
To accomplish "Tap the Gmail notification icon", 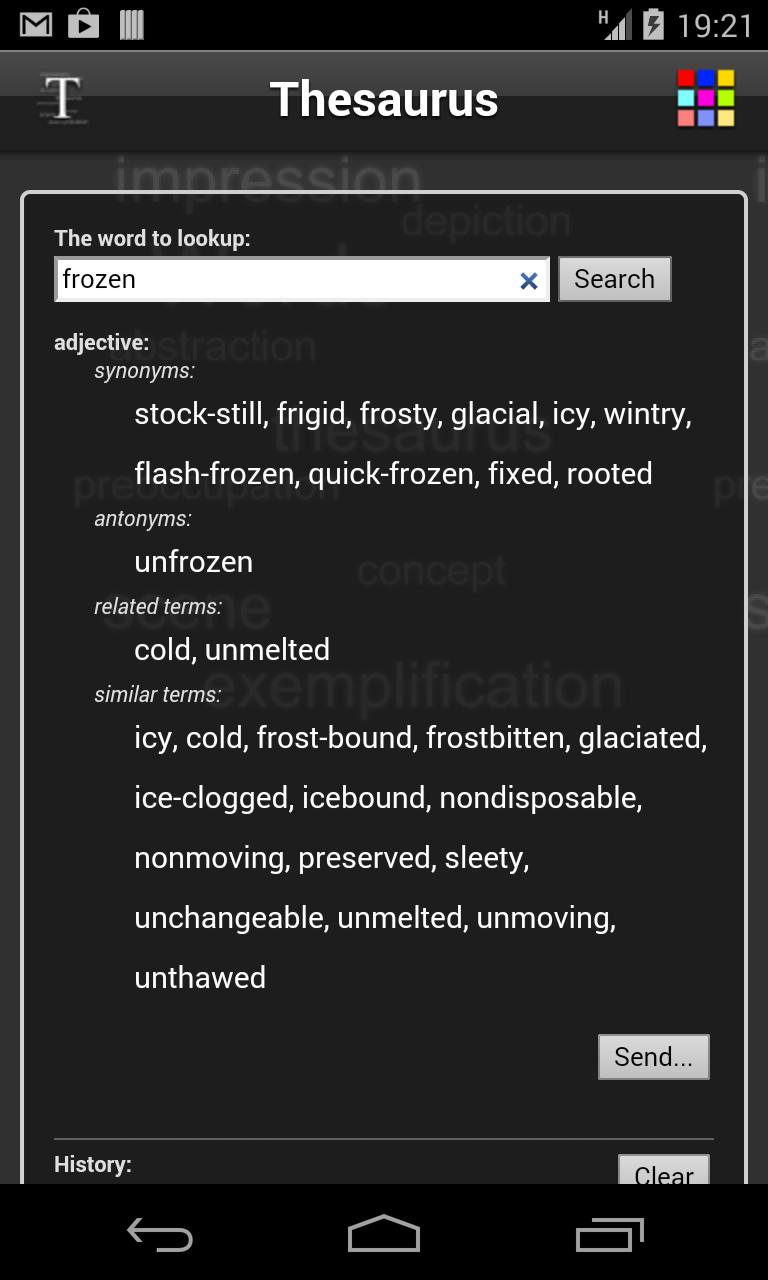I will point(36,25).
